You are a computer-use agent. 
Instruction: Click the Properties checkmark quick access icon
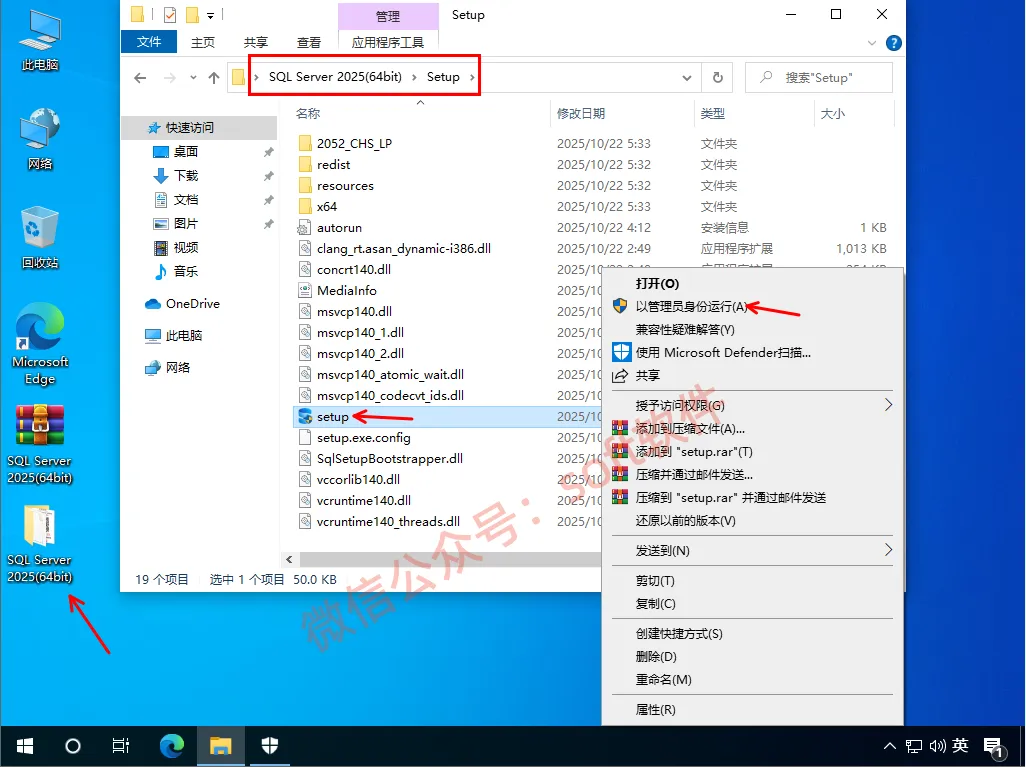[x=169, y=14]
